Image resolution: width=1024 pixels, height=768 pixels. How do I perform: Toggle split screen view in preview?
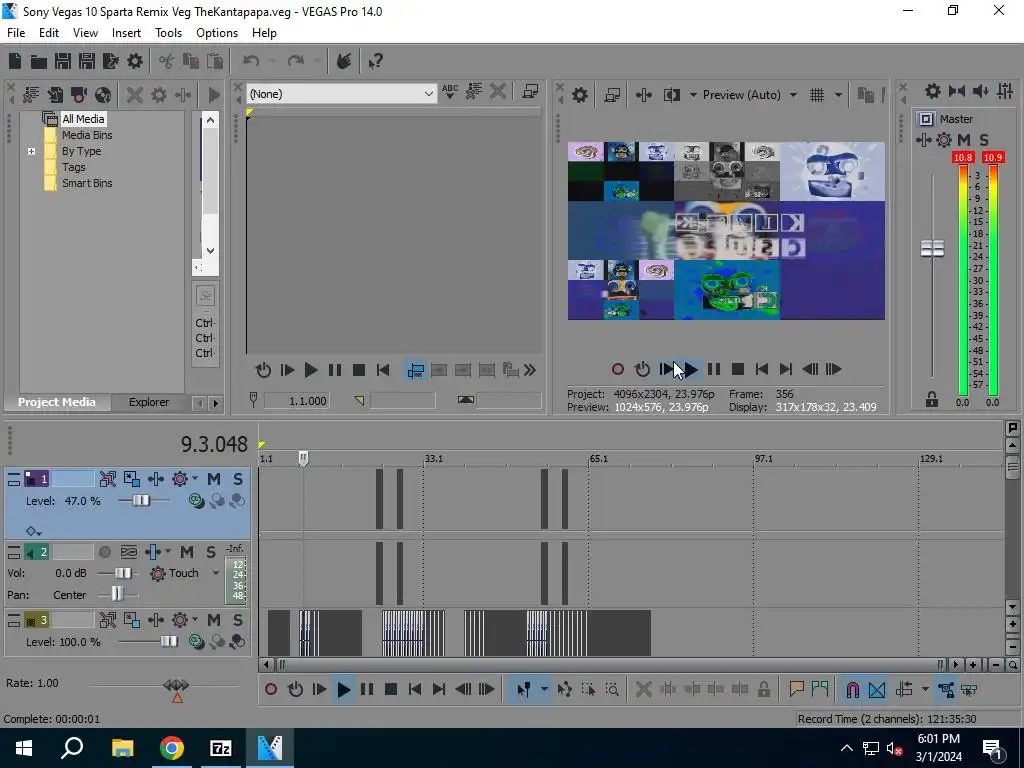coord(671,95)
